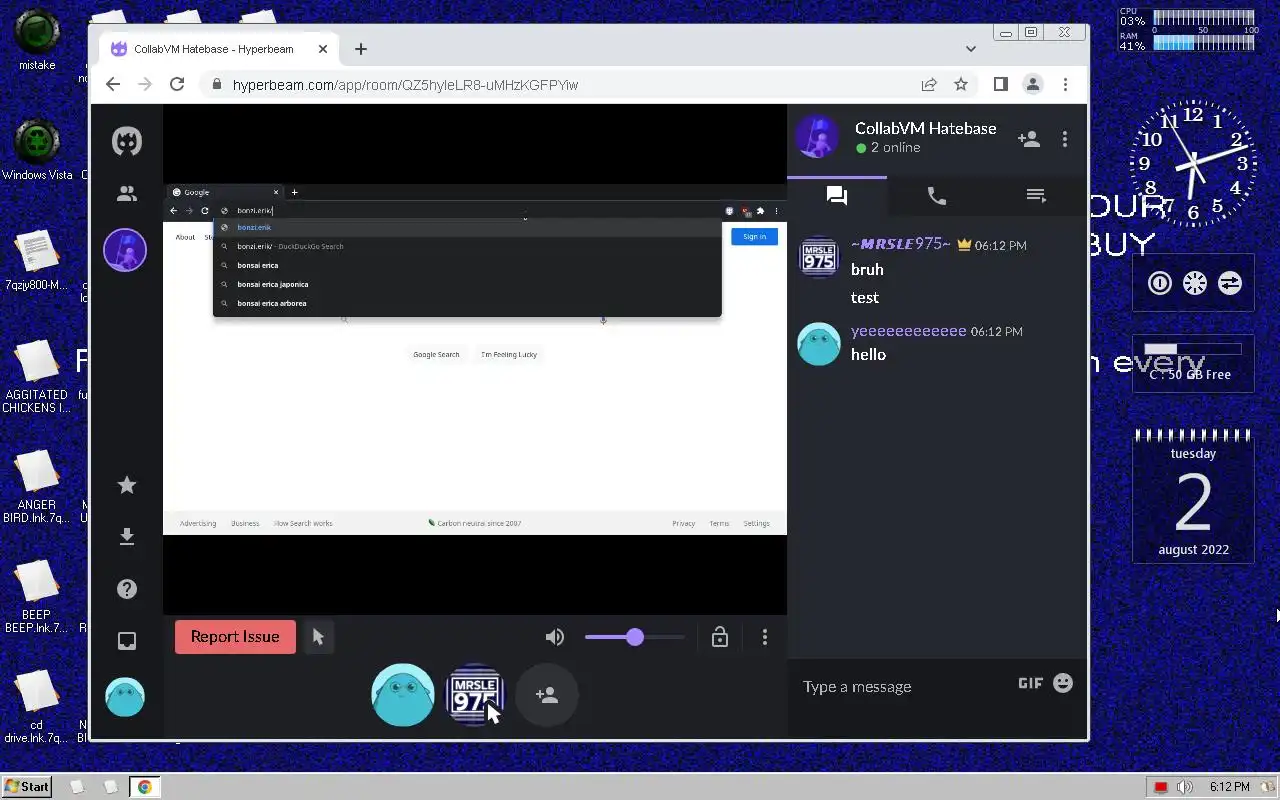Switch to the playlist queue tab

(x=1036, y=196)
